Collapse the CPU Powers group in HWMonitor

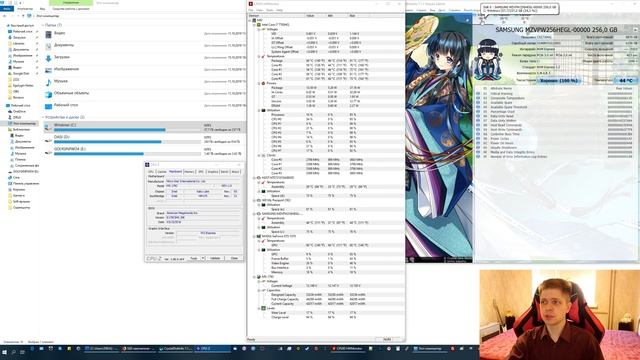click(259, 83)
